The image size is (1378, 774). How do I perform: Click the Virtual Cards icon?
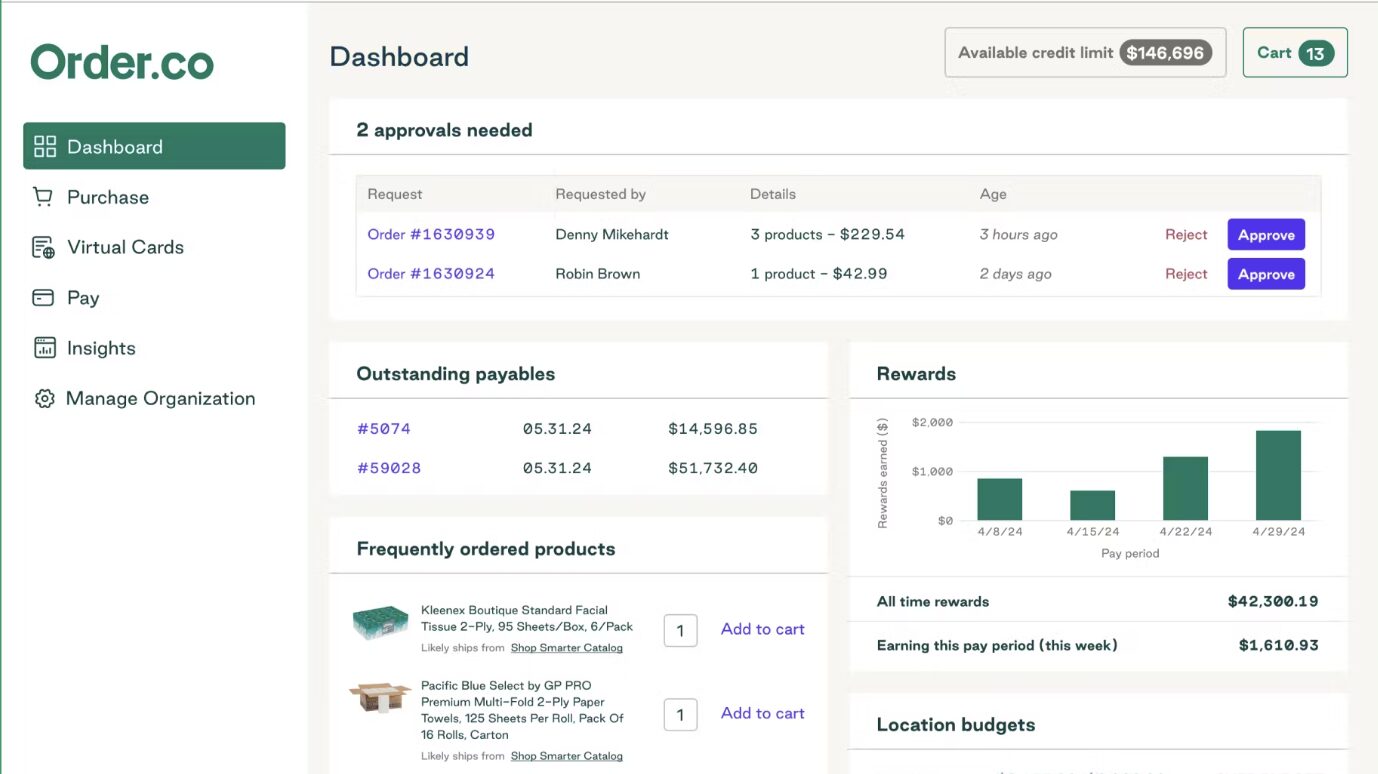(x=43, y=247)
